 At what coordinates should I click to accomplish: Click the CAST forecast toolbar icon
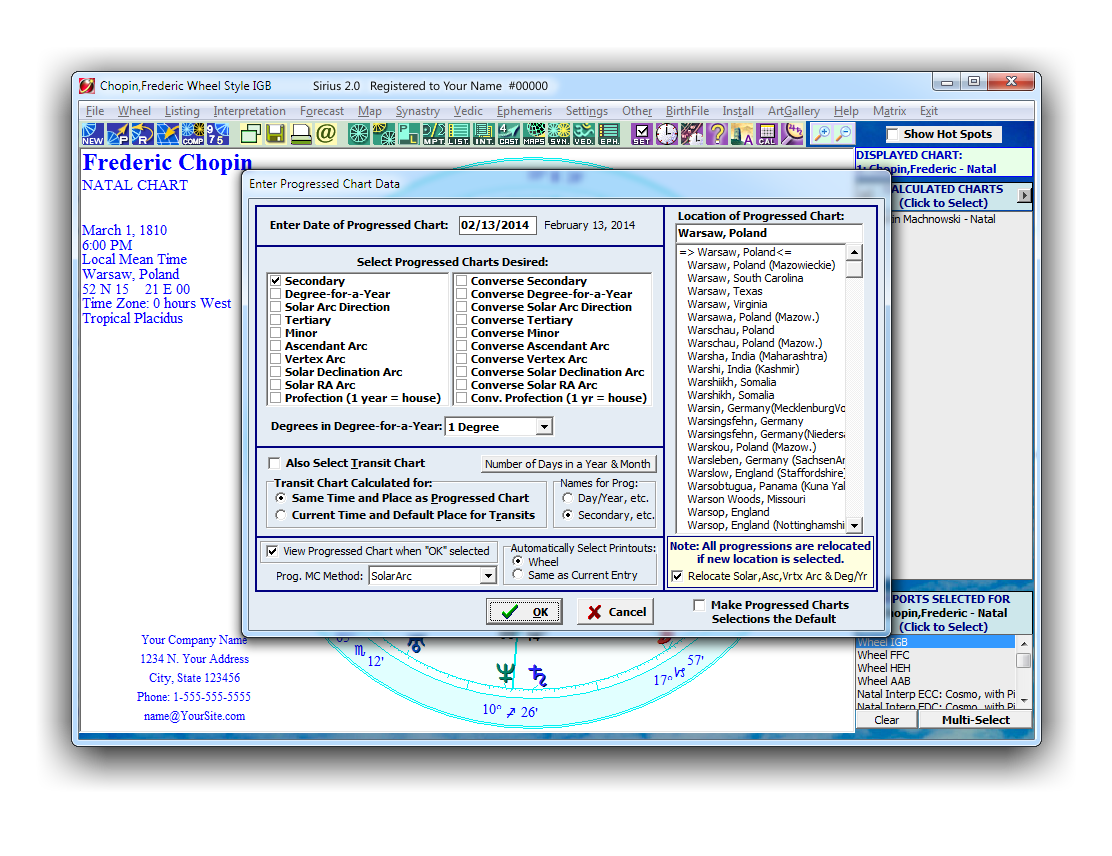[x=508, y=133]
